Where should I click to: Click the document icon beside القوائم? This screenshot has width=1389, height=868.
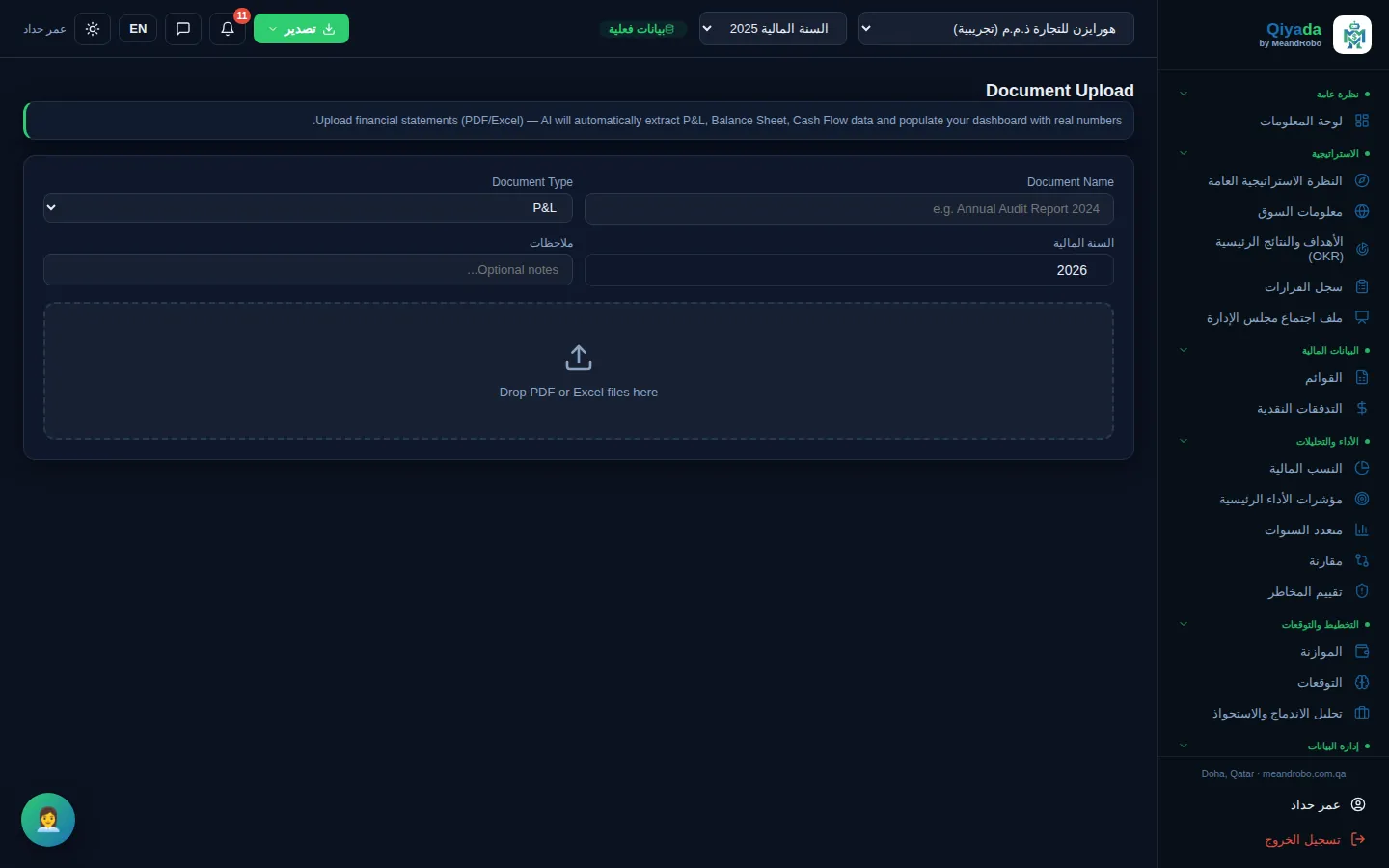[x=1362, y=377]
